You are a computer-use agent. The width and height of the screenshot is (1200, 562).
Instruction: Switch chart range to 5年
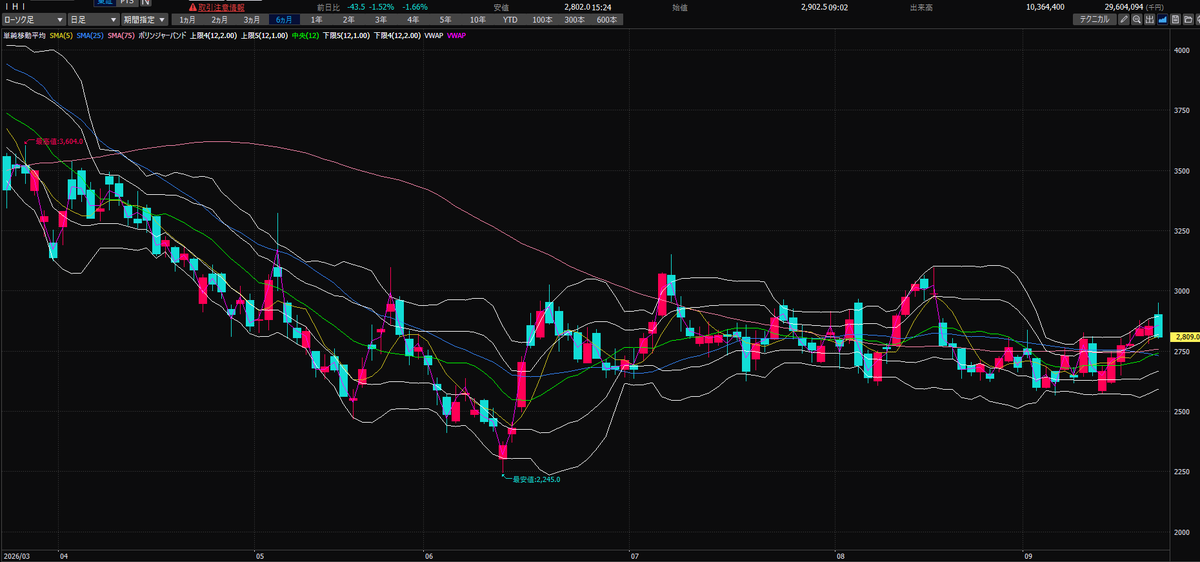[x=445, y=19]
